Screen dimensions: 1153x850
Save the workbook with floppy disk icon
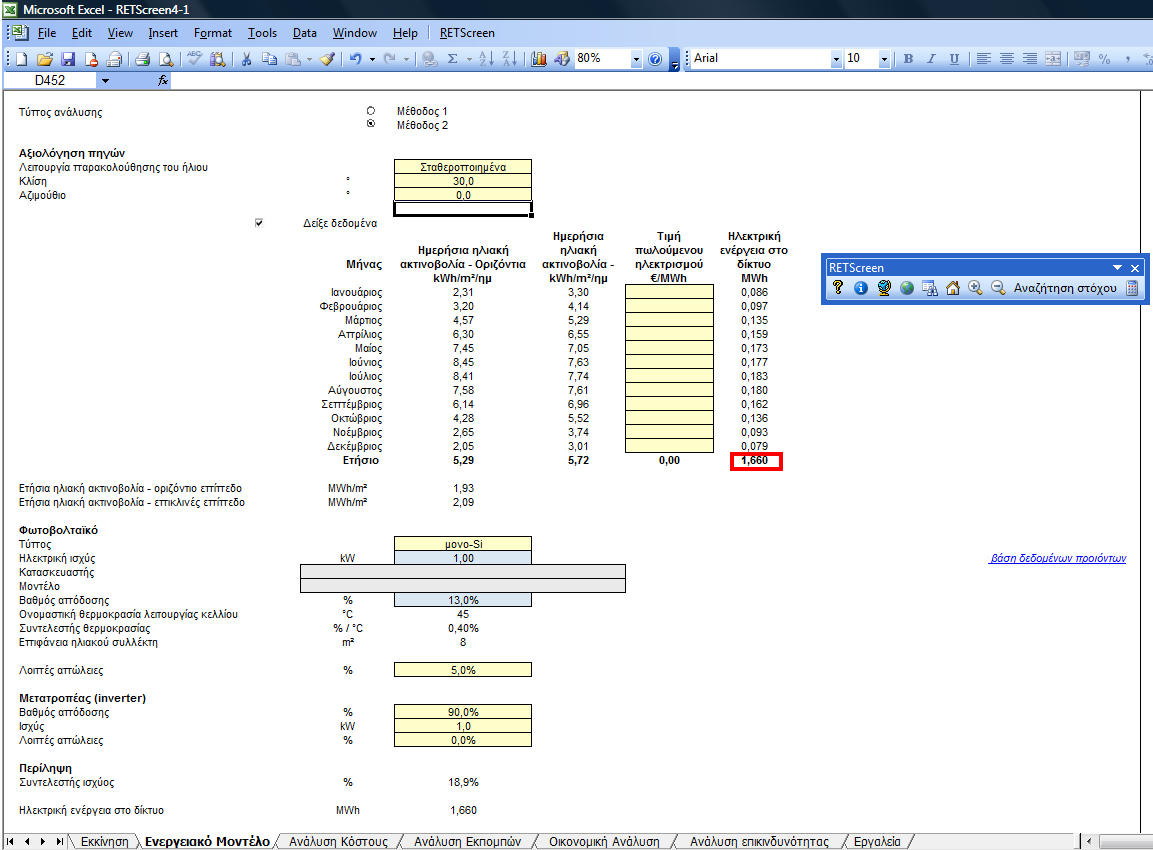68,59
